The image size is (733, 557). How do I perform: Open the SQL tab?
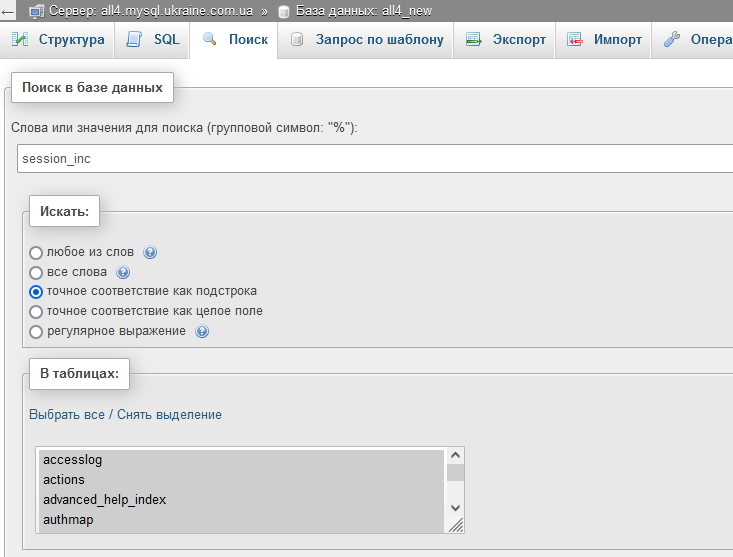[x=152, y=40]
